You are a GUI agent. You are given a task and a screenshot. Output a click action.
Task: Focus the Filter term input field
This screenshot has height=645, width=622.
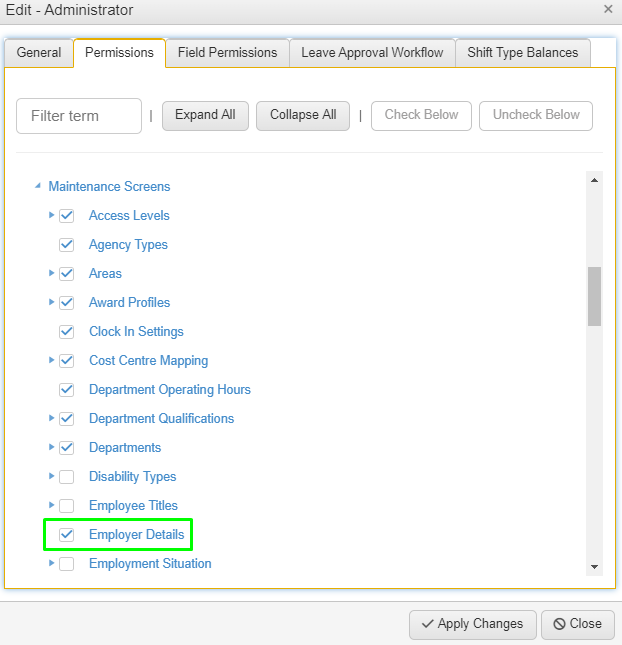tap(79, 116)
